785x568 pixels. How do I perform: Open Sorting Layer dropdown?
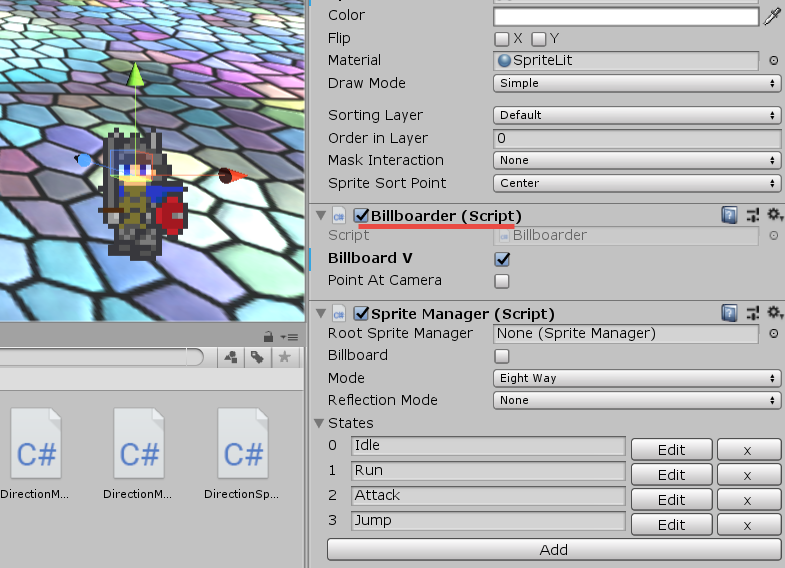637,115
